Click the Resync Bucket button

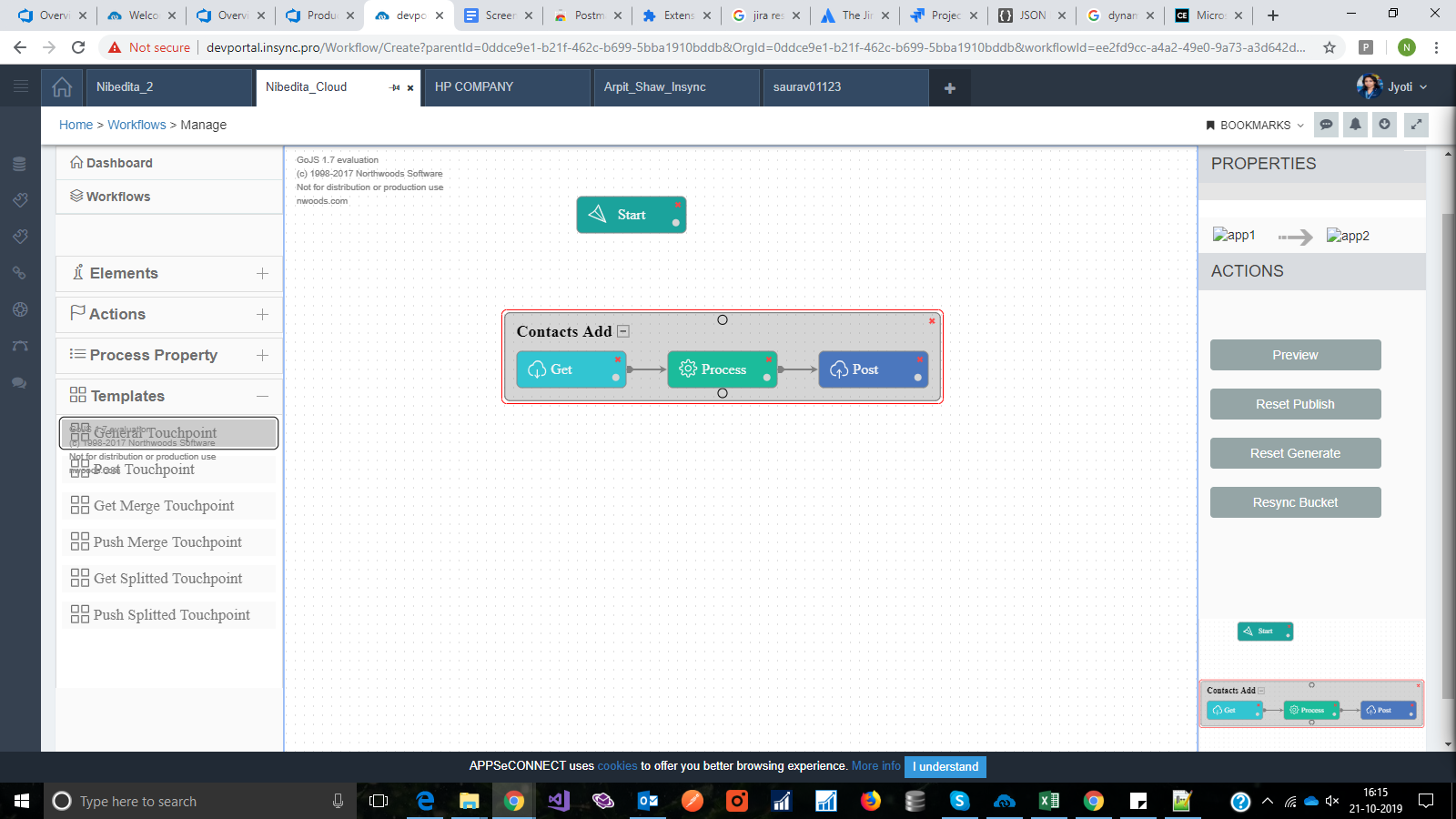coord(1295,502)
